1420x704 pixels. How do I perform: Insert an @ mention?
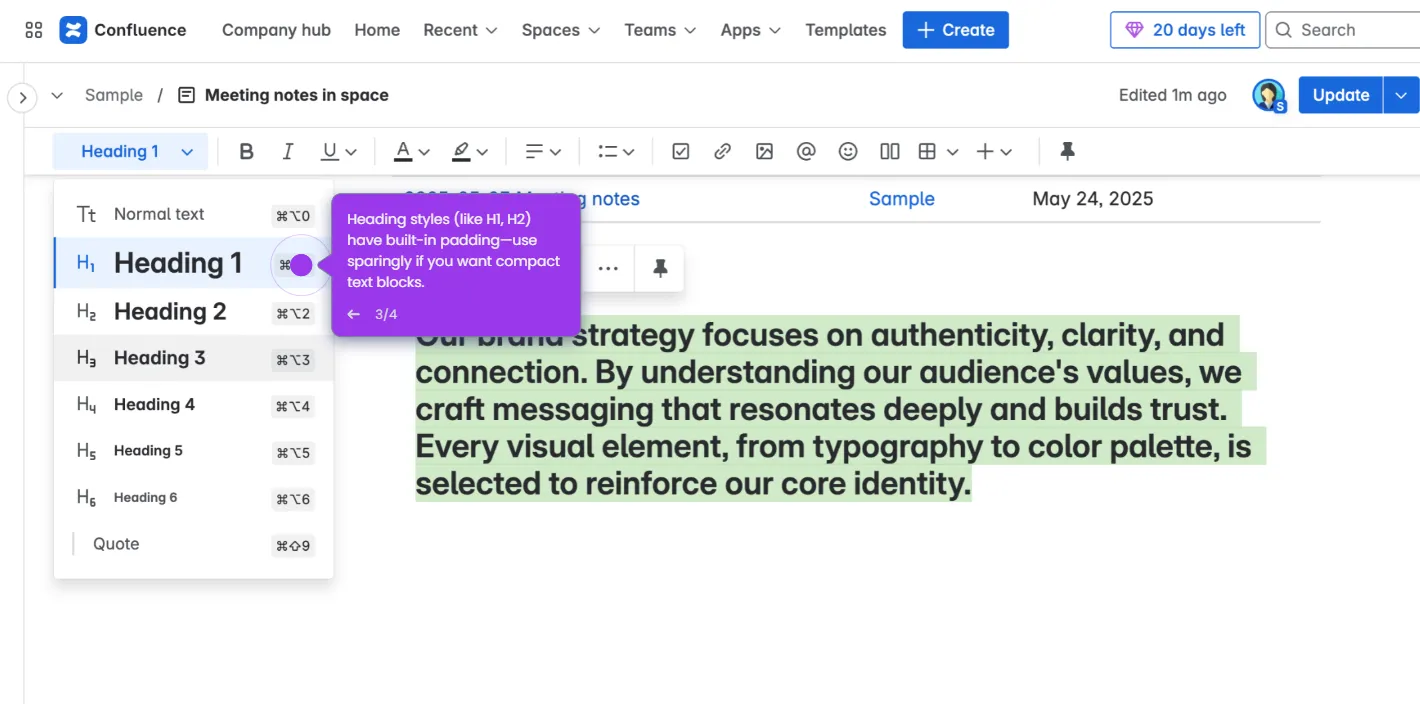coord(806,152)
